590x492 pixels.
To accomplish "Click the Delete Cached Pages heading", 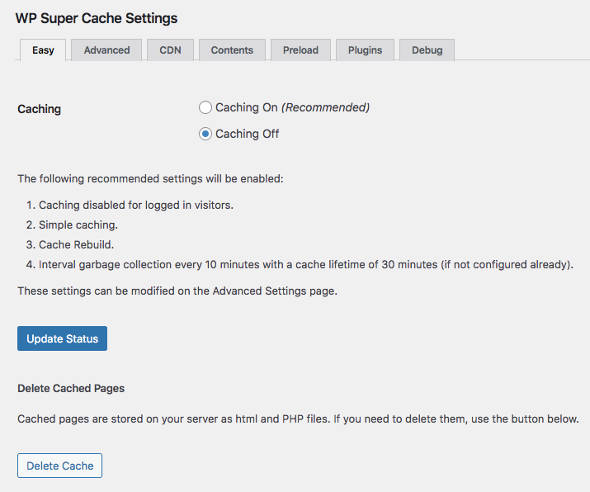I will pyautogui.click(x=71, y=388).
